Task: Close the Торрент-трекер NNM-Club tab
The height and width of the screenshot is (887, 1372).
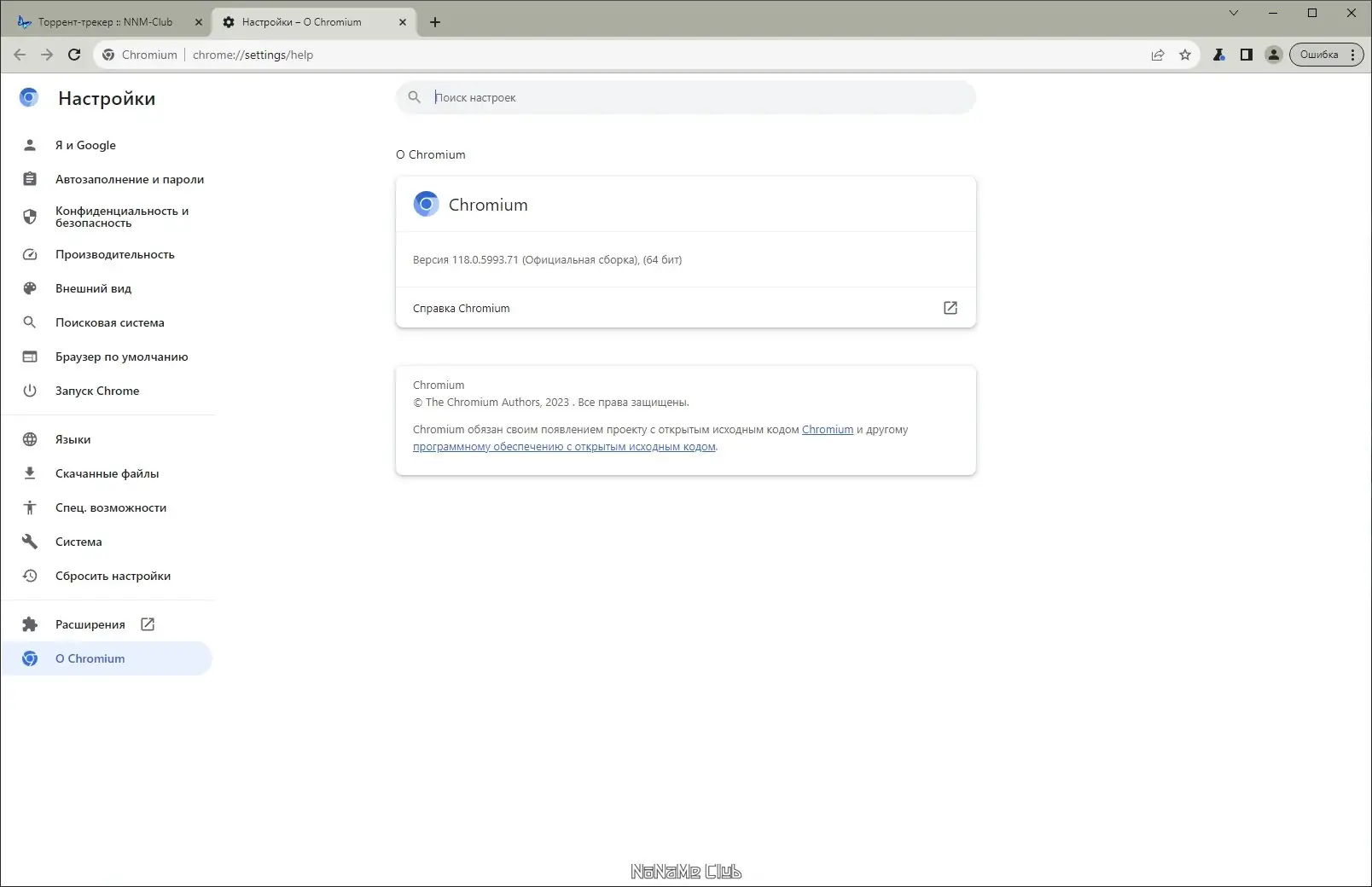Action: click(199, 22)
